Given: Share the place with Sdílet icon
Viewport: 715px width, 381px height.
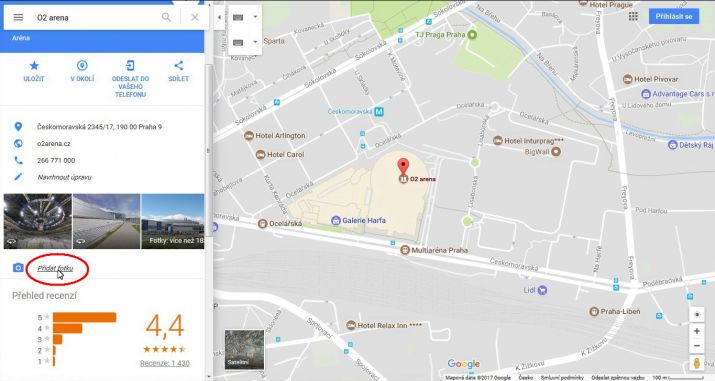Looking at the screenshot, I should coord(178,71).
